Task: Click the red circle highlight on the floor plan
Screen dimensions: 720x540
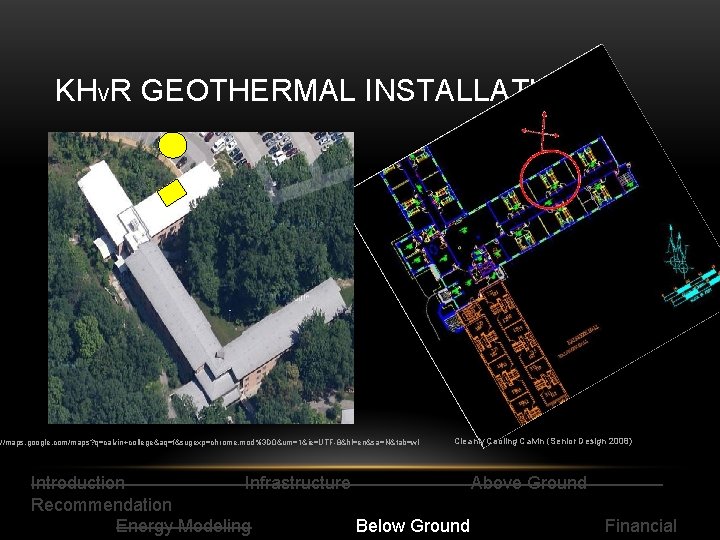Action: (x=551, y=179)
